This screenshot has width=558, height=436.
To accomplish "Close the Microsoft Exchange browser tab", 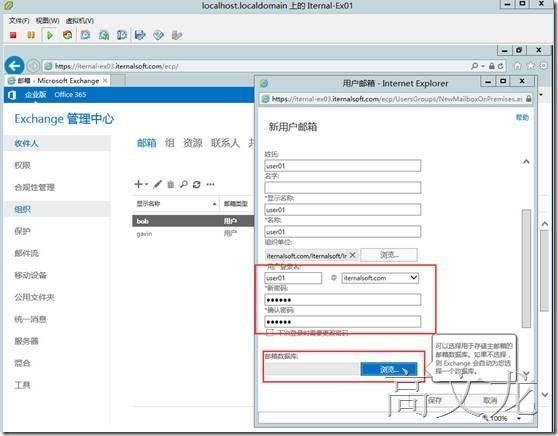I will pos(105,81).
